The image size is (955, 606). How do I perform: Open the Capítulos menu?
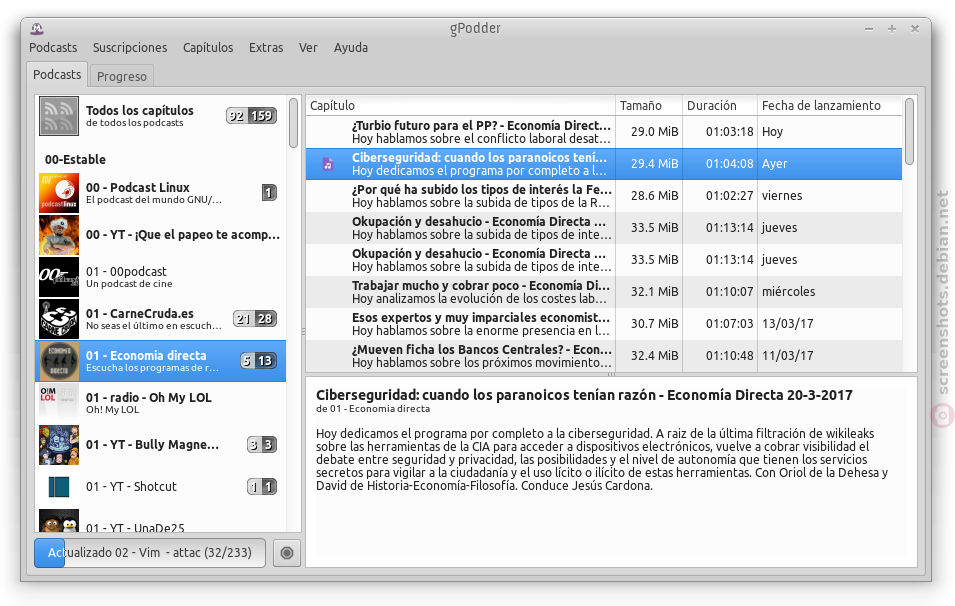coord(208,48)
